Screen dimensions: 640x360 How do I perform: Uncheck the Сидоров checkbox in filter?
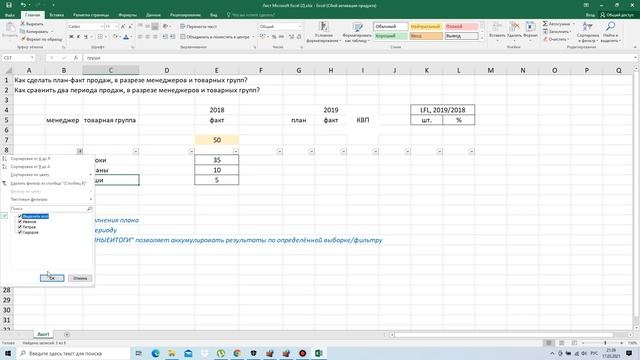pos(20,232)
